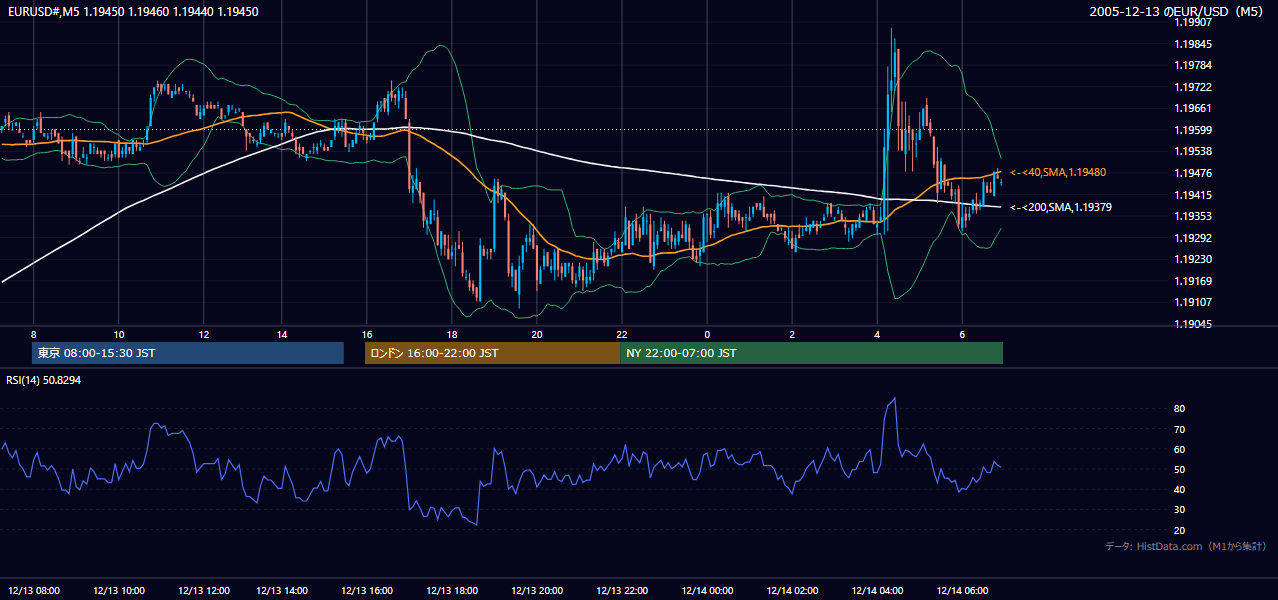Click price axis value 1.19661

click(1193, 109)
